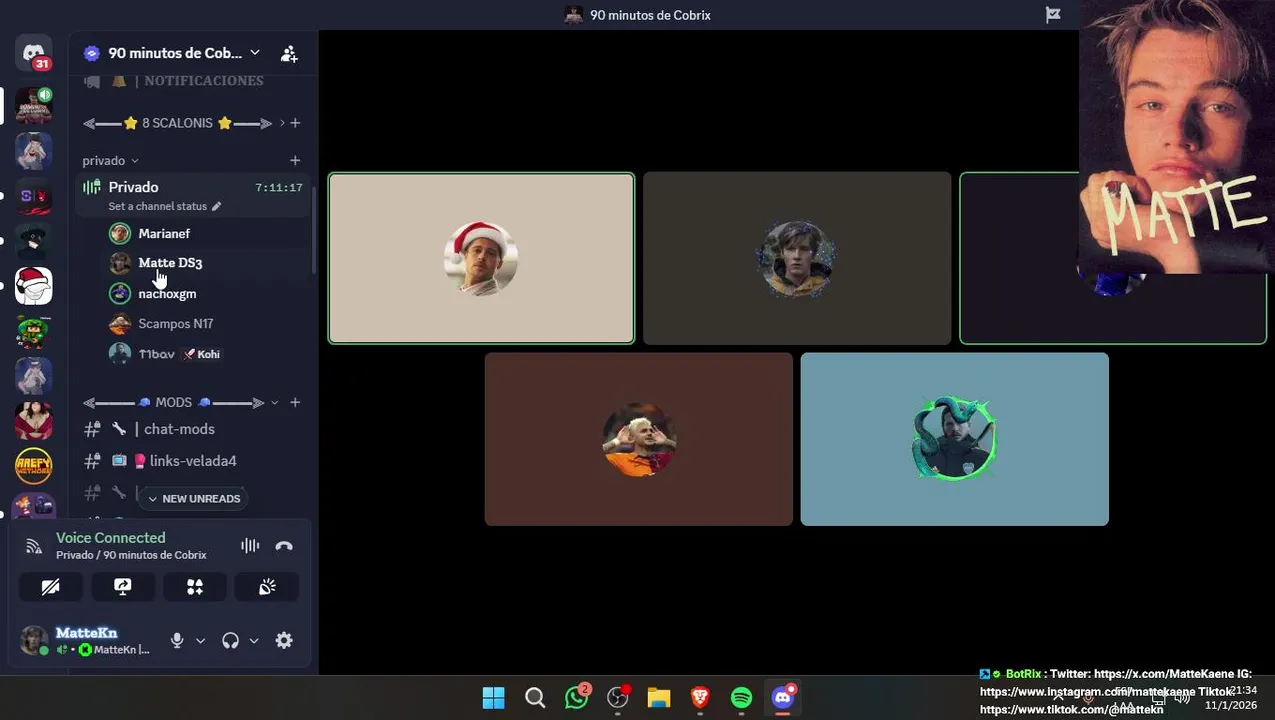The width and height of the screenshot is (1275, 720).
Task: Turn on camera toggle
Action: (51, 587)
